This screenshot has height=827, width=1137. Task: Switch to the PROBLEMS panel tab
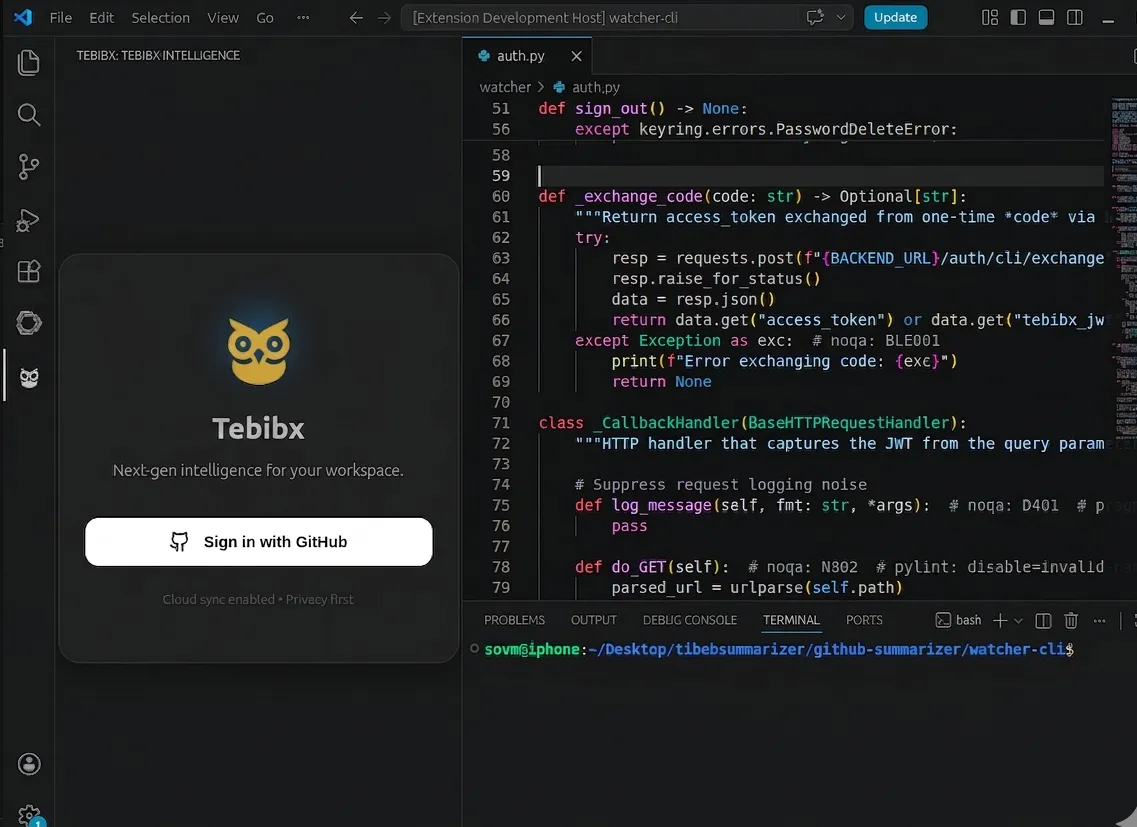click(x=514, y=620)
